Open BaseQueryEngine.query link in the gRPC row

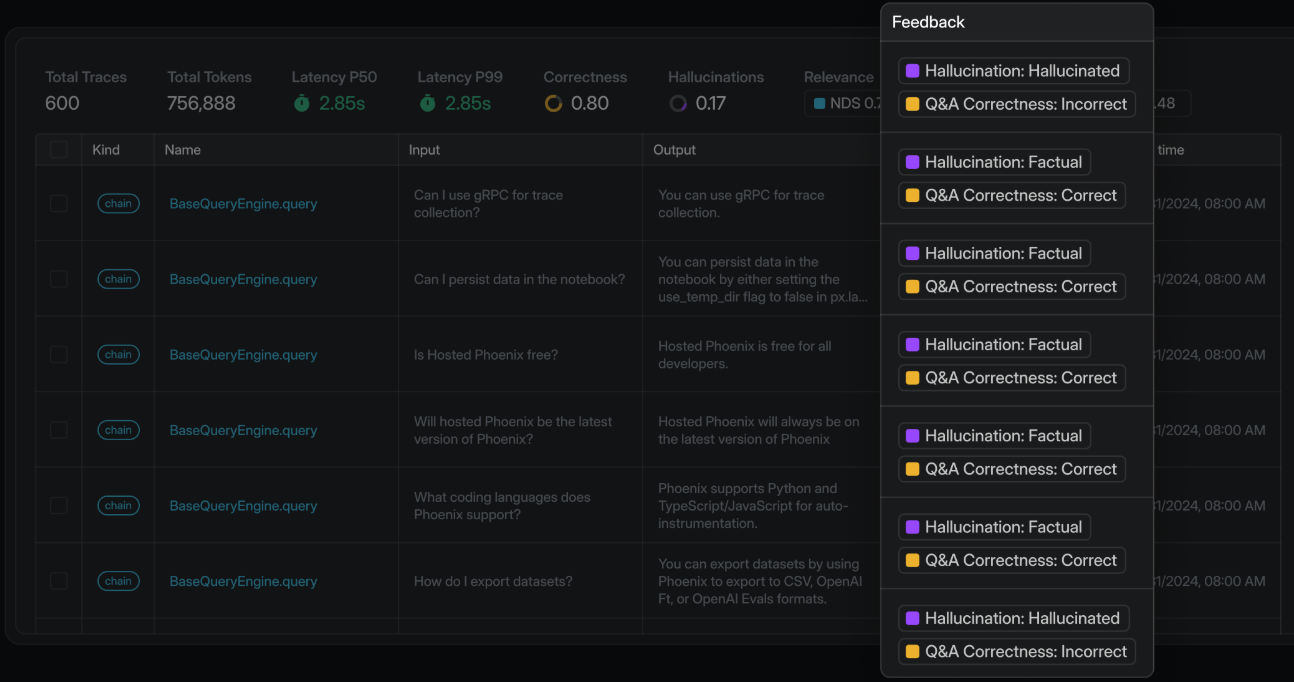click(x=243, y=204)
